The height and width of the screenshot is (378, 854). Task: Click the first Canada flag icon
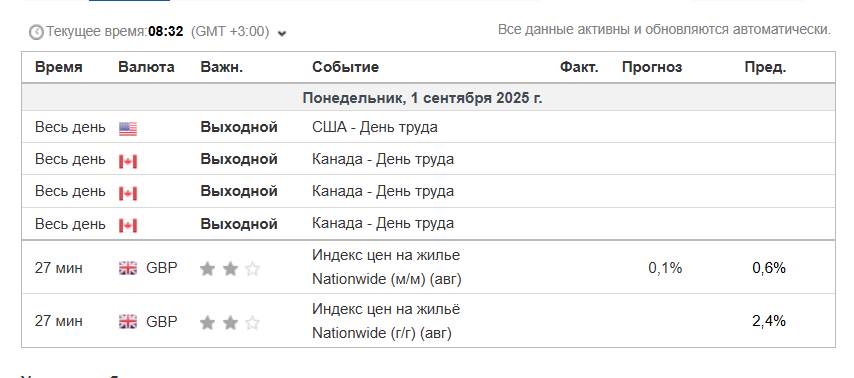(128, 161)
